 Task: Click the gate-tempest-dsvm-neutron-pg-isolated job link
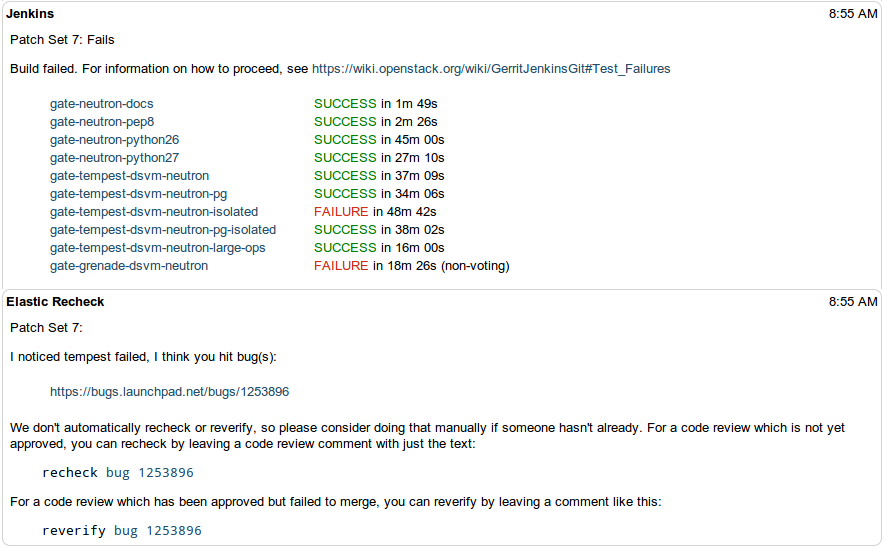click(x=163, y=230)
